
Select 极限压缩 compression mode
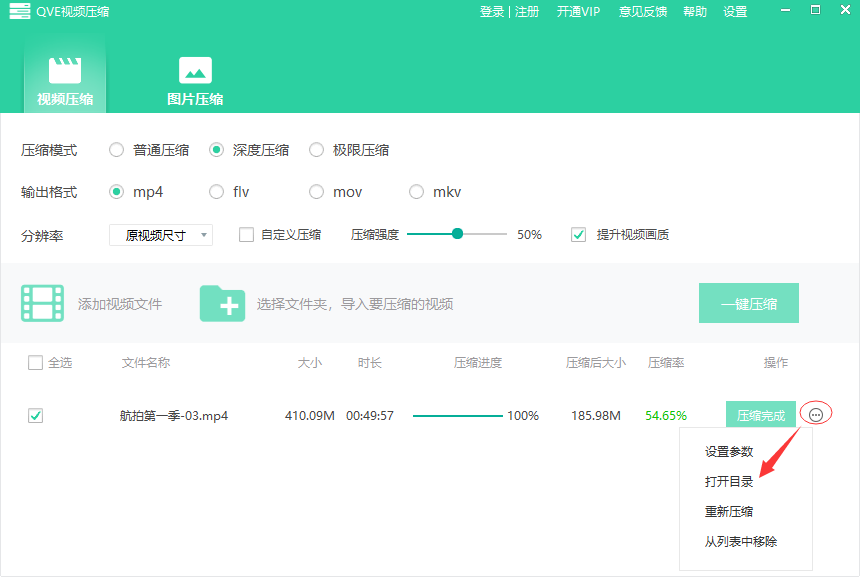click(316, 150)
